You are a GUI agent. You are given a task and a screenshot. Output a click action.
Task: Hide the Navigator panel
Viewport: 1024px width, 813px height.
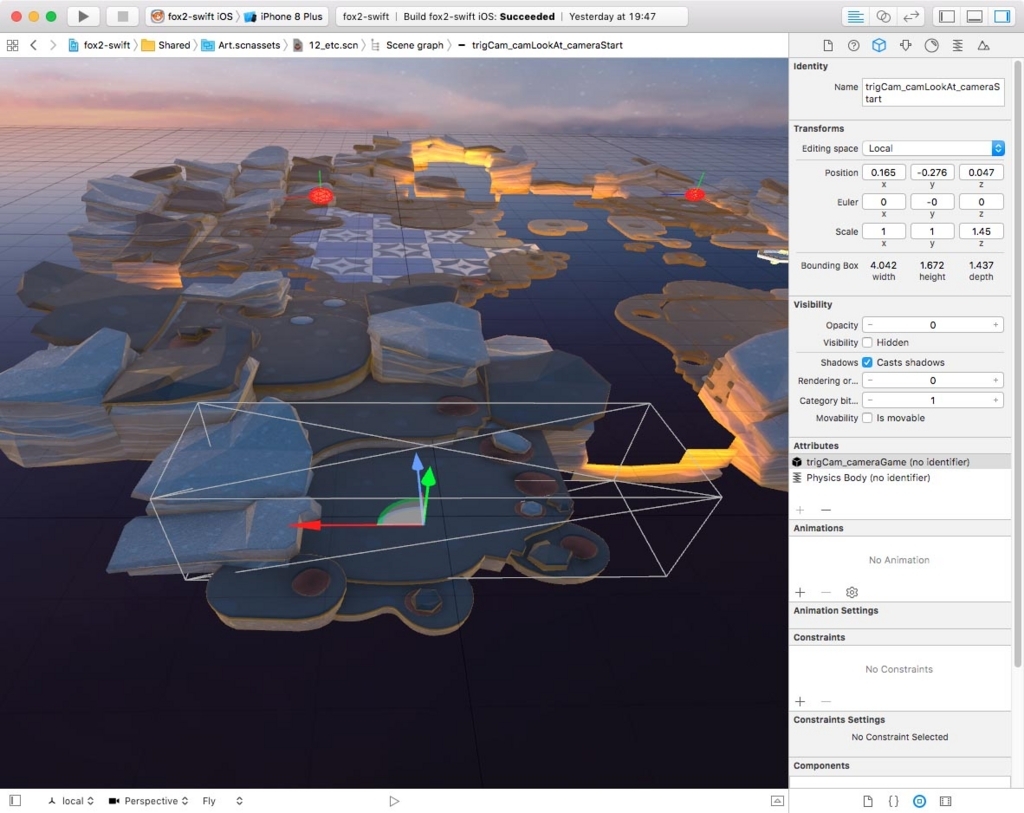pos(947,16)
